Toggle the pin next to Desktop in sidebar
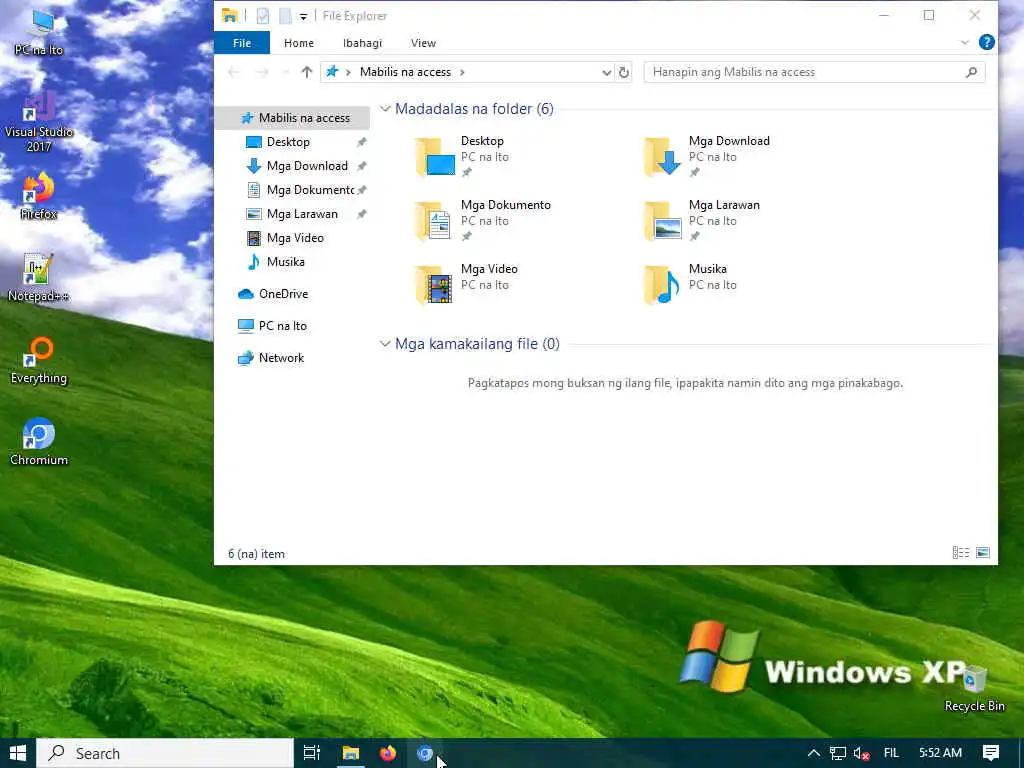This screenshot has width=1024, height=768. click(x=361, y=142)
